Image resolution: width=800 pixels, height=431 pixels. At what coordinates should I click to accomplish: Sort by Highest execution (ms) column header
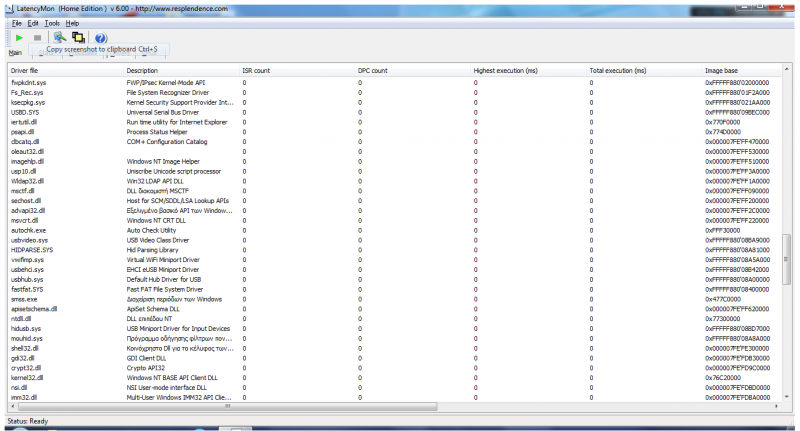(x=505, y=71)
